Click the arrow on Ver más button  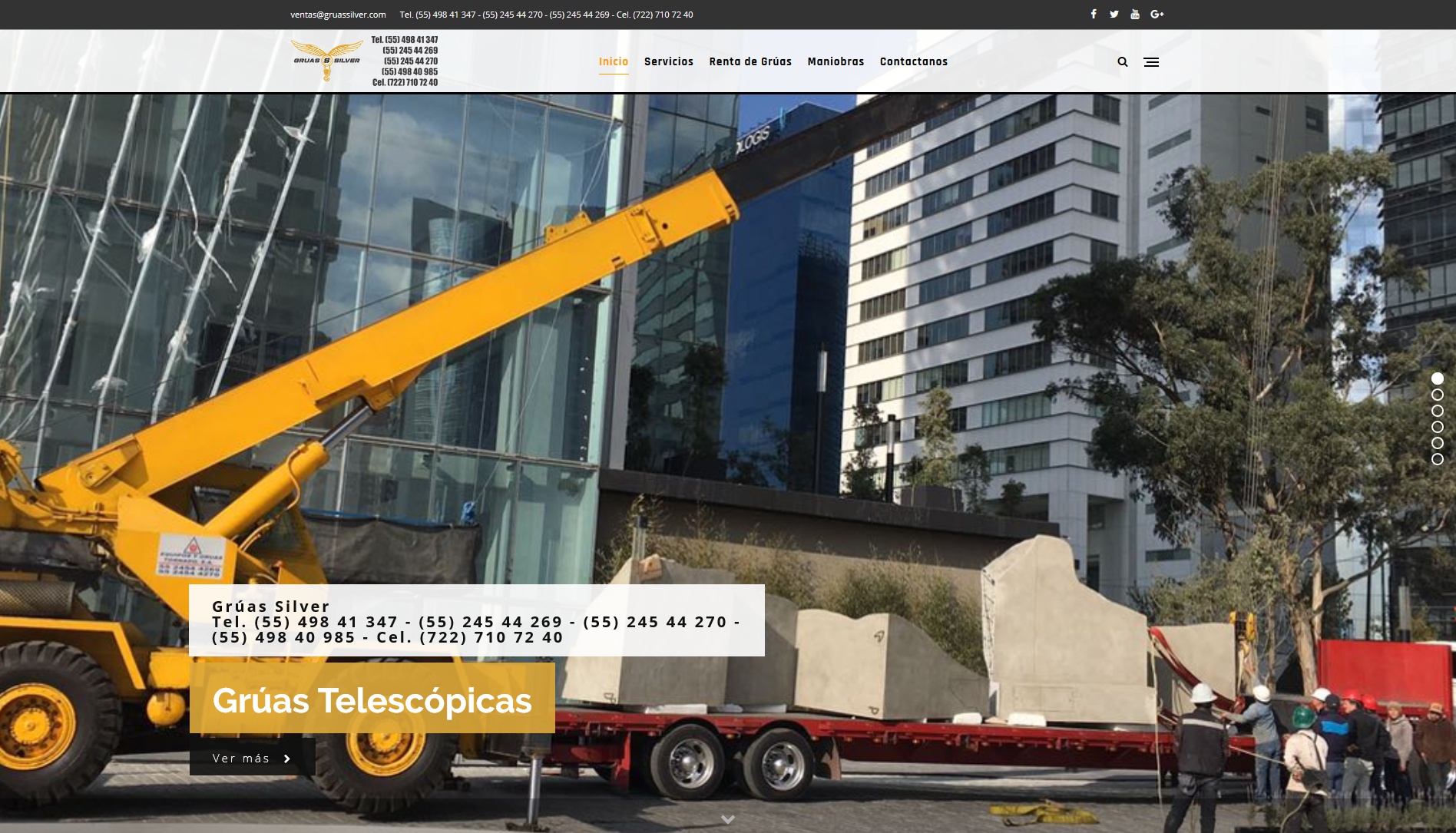(287, 759)
